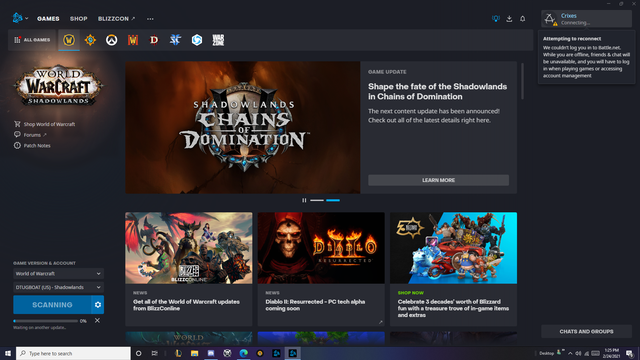The width and height of the screenshot is (640, 360).
Task: Click the Learn More button
Action: 438,180
